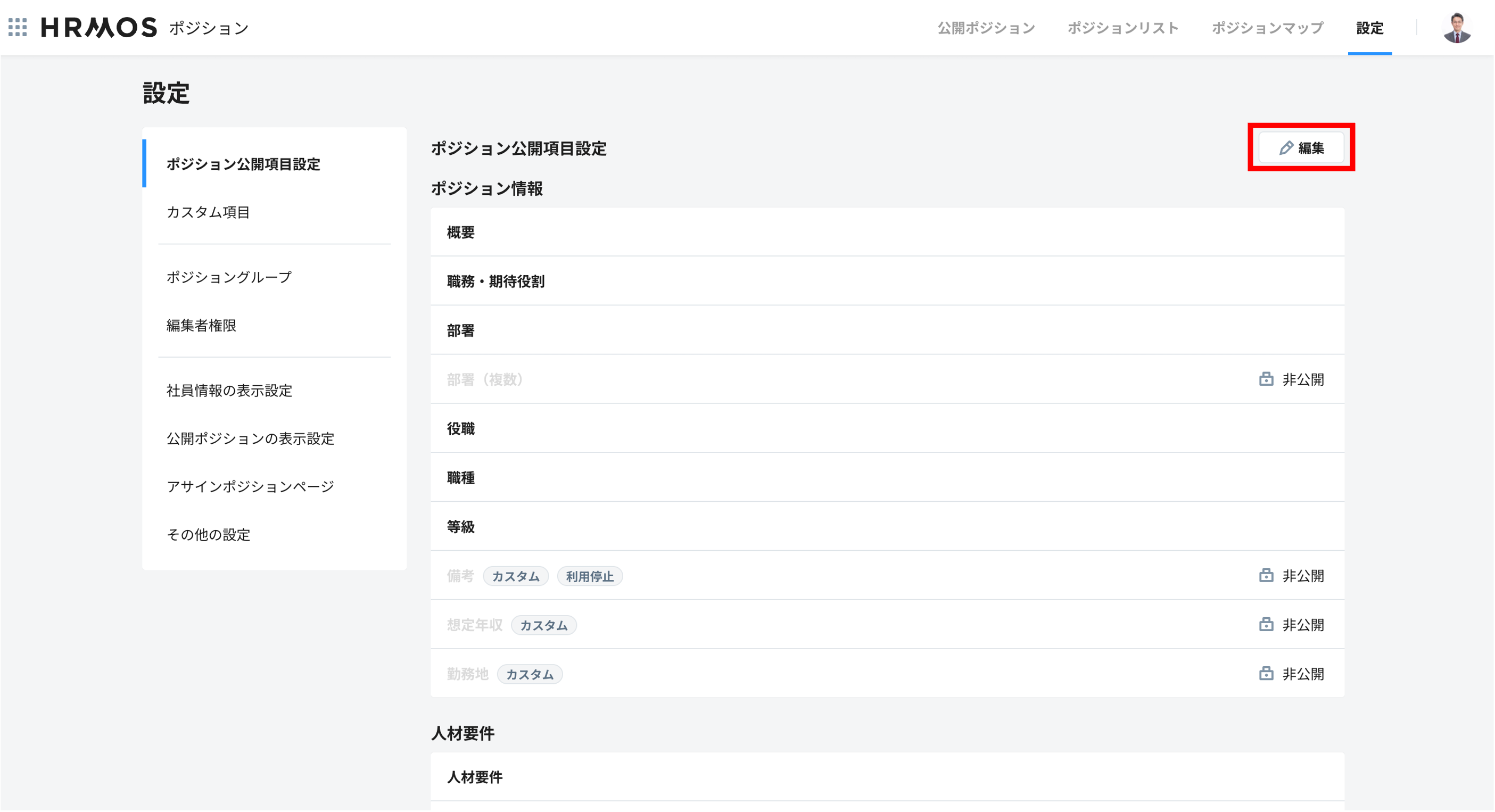Open the ポジションリスト tab
The image size is (1495, 812).
point(1124,28)
